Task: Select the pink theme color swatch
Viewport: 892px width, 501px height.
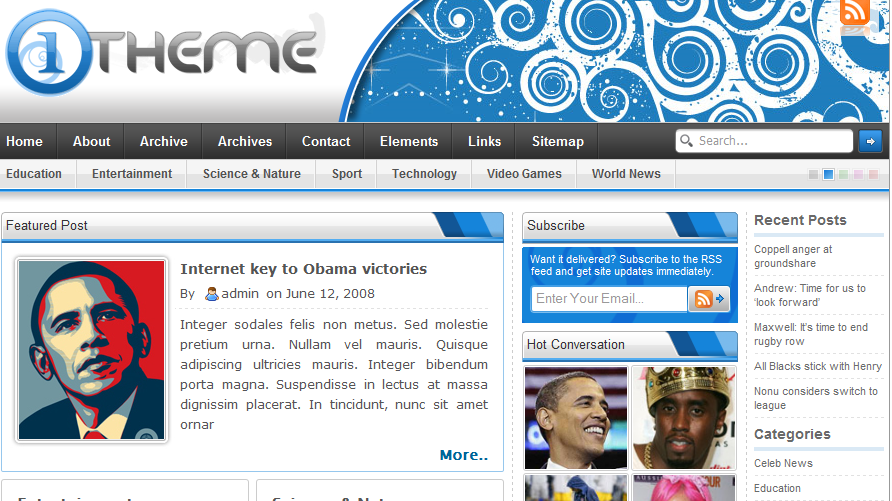Action: (x=858, y=174)
